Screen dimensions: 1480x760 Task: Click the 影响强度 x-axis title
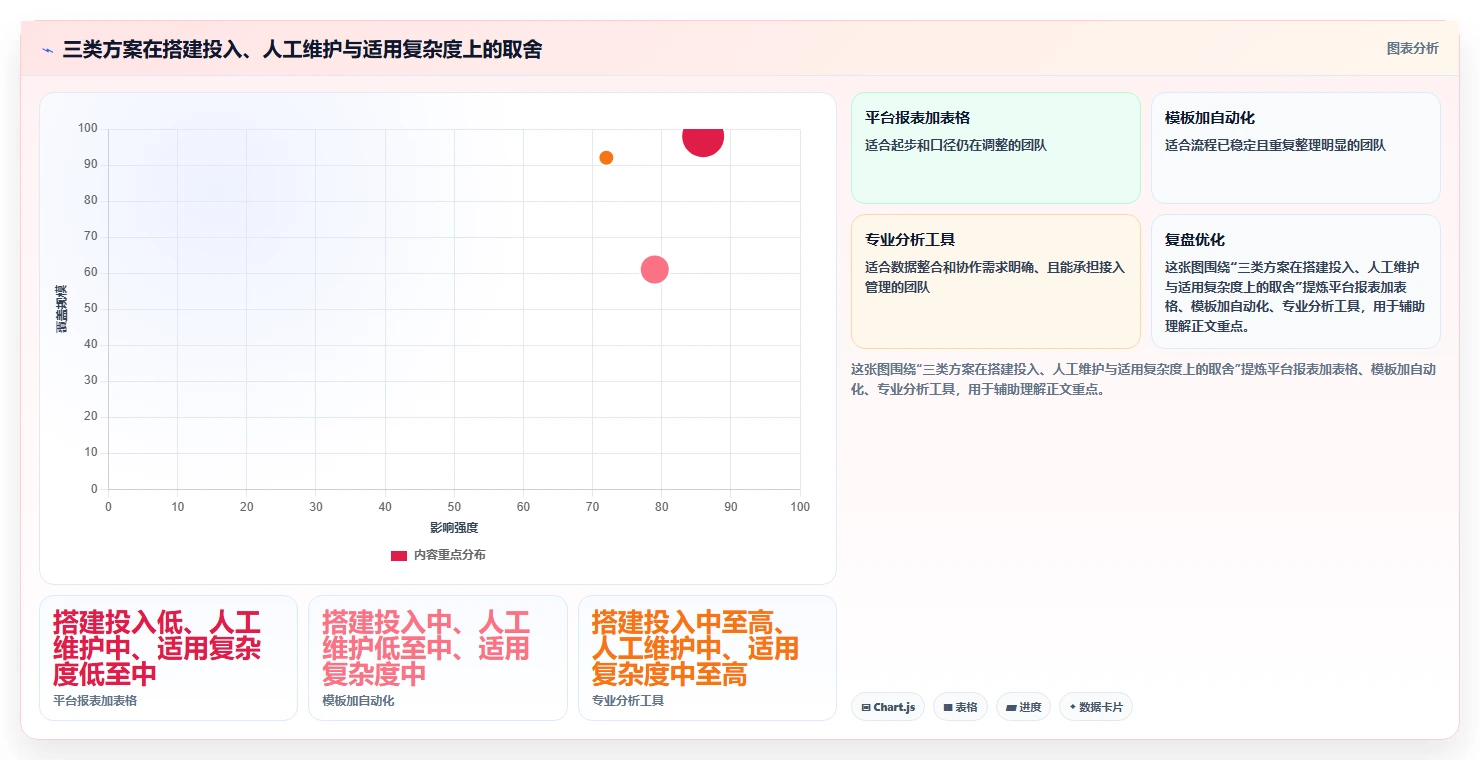(x=454, y=528)
